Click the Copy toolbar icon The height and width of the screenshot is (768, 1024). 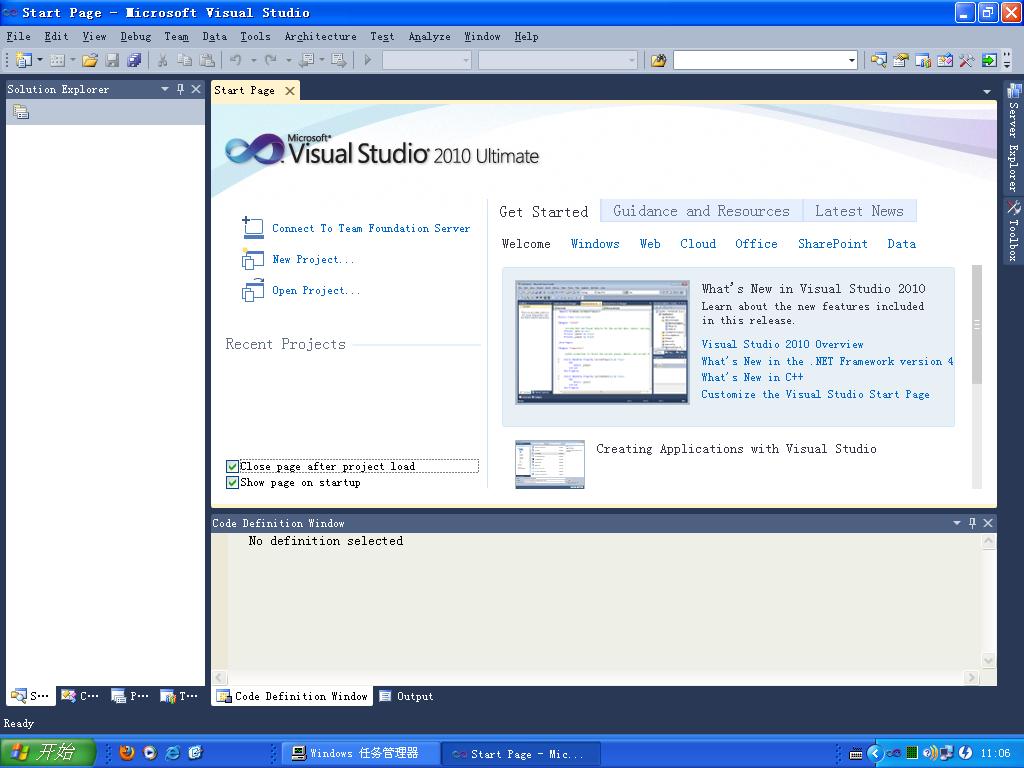tap(185, 60)
